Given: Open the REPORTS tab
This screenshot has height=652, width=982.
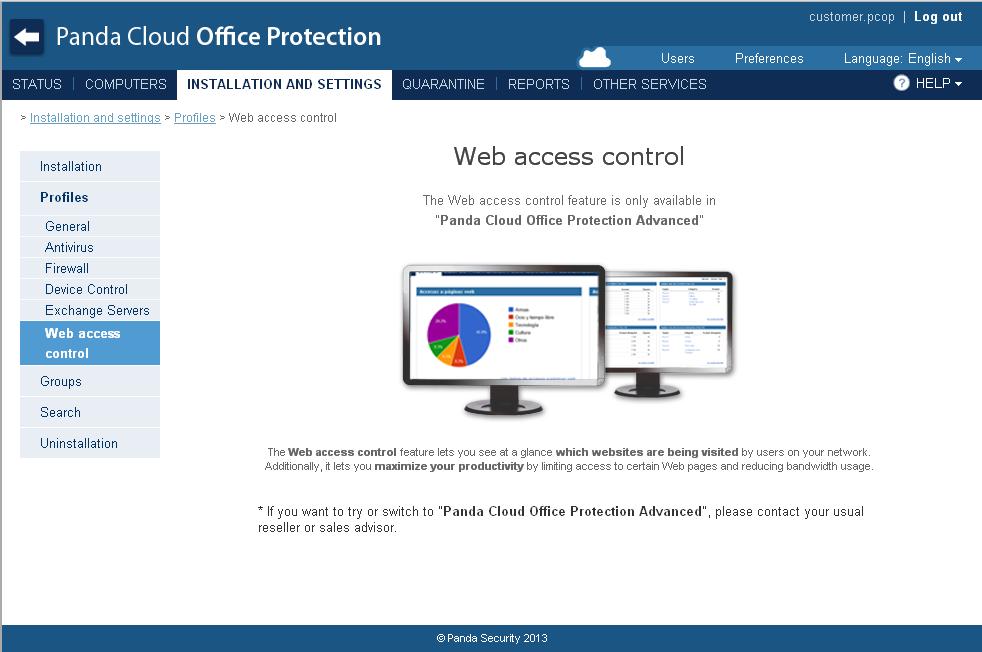Looking at the screenshot, I should coord(538,84).
